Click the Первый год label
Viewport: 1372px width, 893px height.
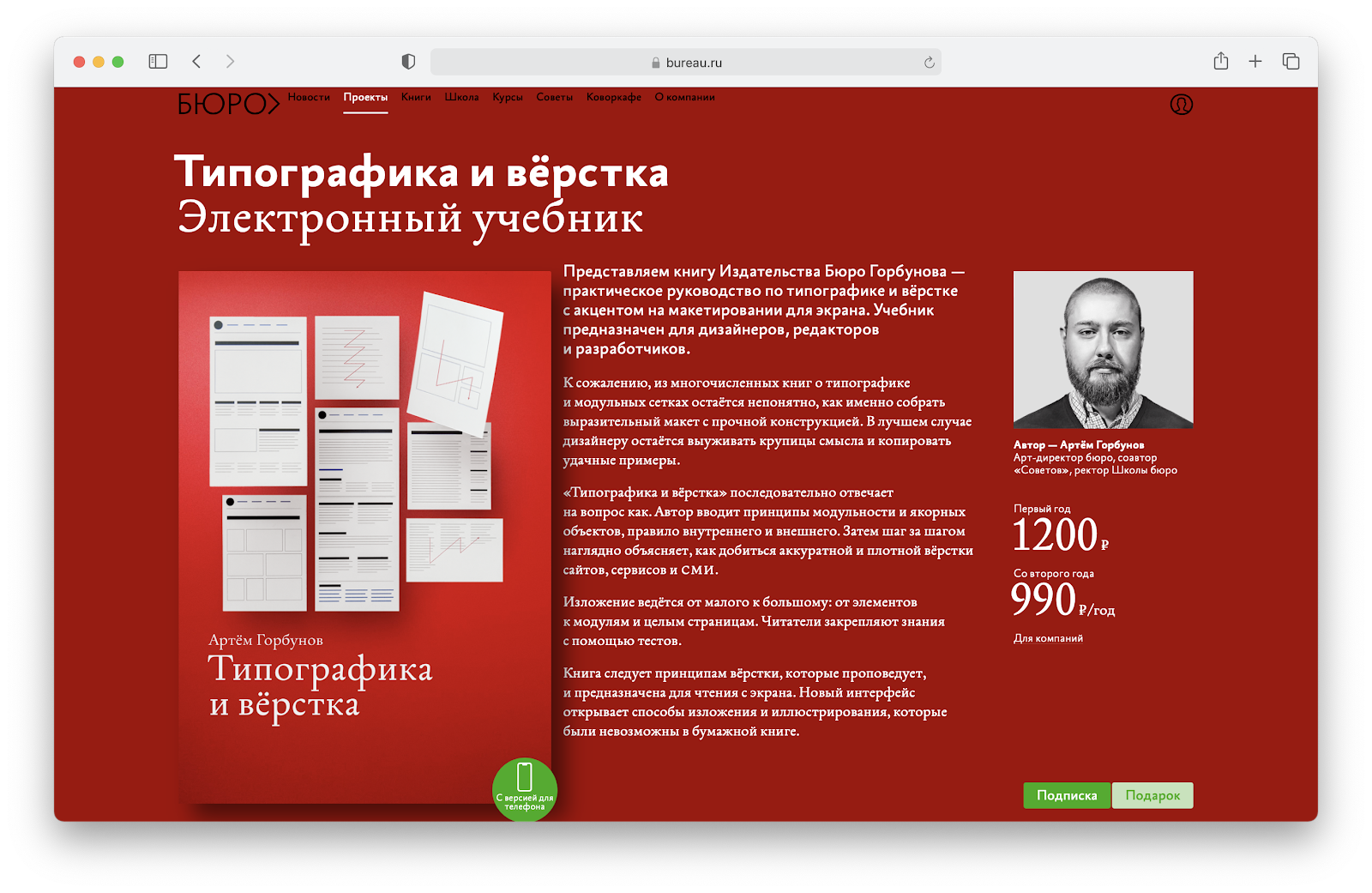(x=1042, y=509)
